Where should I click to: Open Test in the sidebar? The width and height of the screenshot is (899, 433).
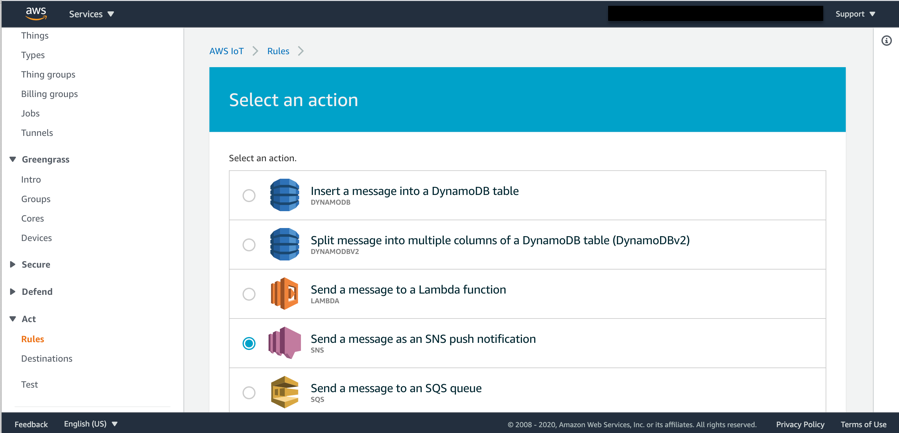click(x=29, y=384)
